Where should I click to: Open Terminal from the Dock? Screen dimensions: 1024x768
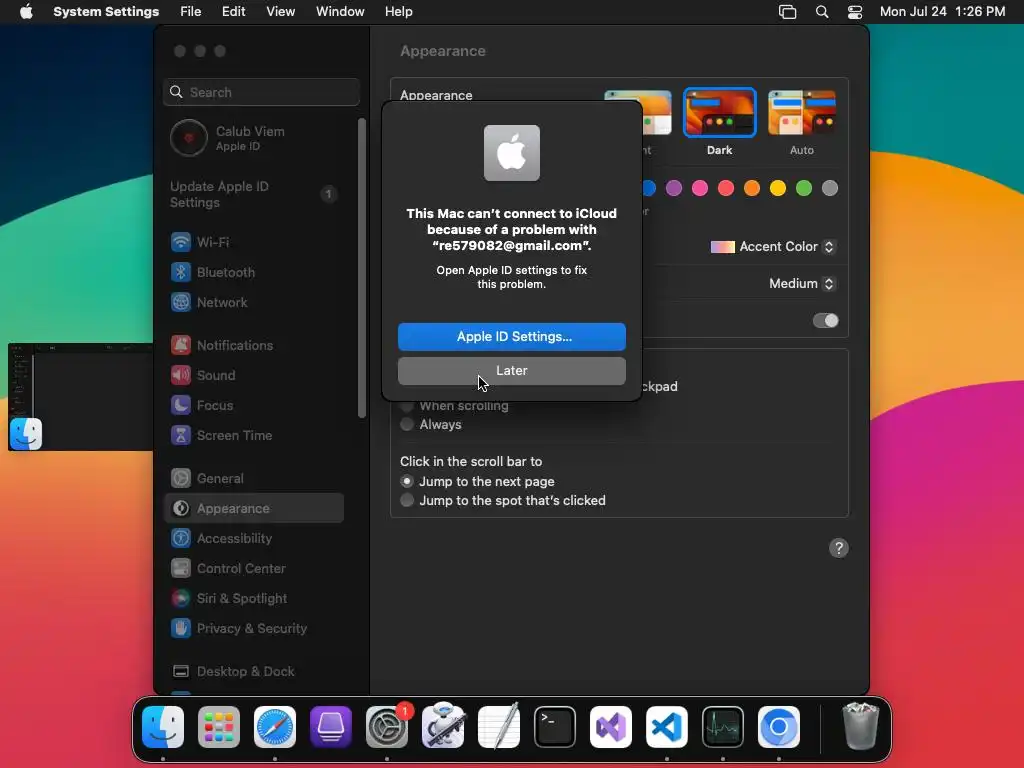(555, 727)
